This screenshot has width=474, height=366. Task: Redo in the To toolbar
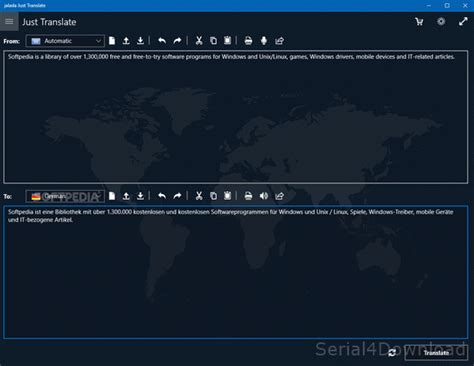pos(177,196)
